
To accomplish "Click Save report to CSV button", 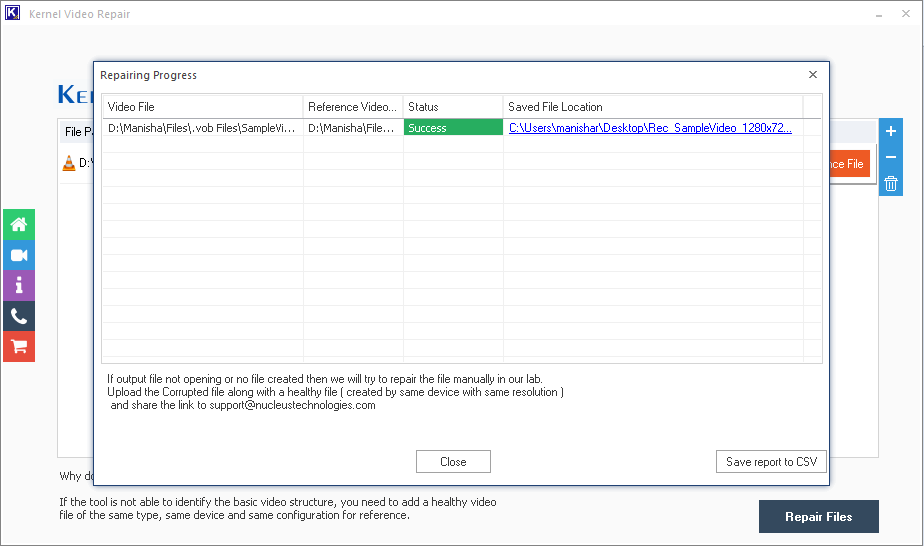I will (771, 462).
